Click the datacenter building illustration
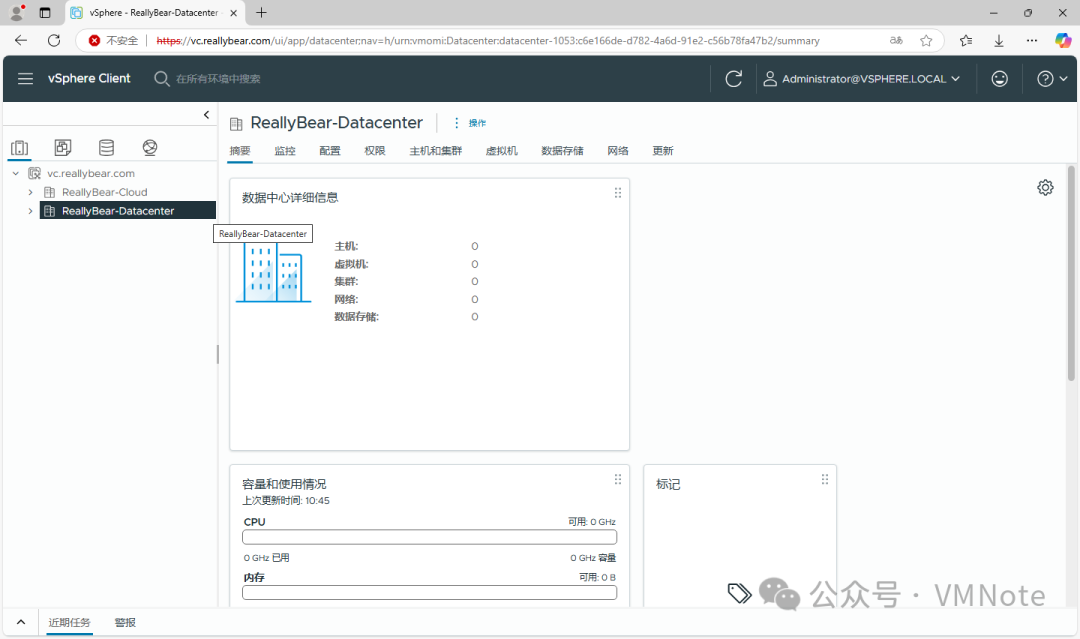1080x639 pixels. [273, 273]
